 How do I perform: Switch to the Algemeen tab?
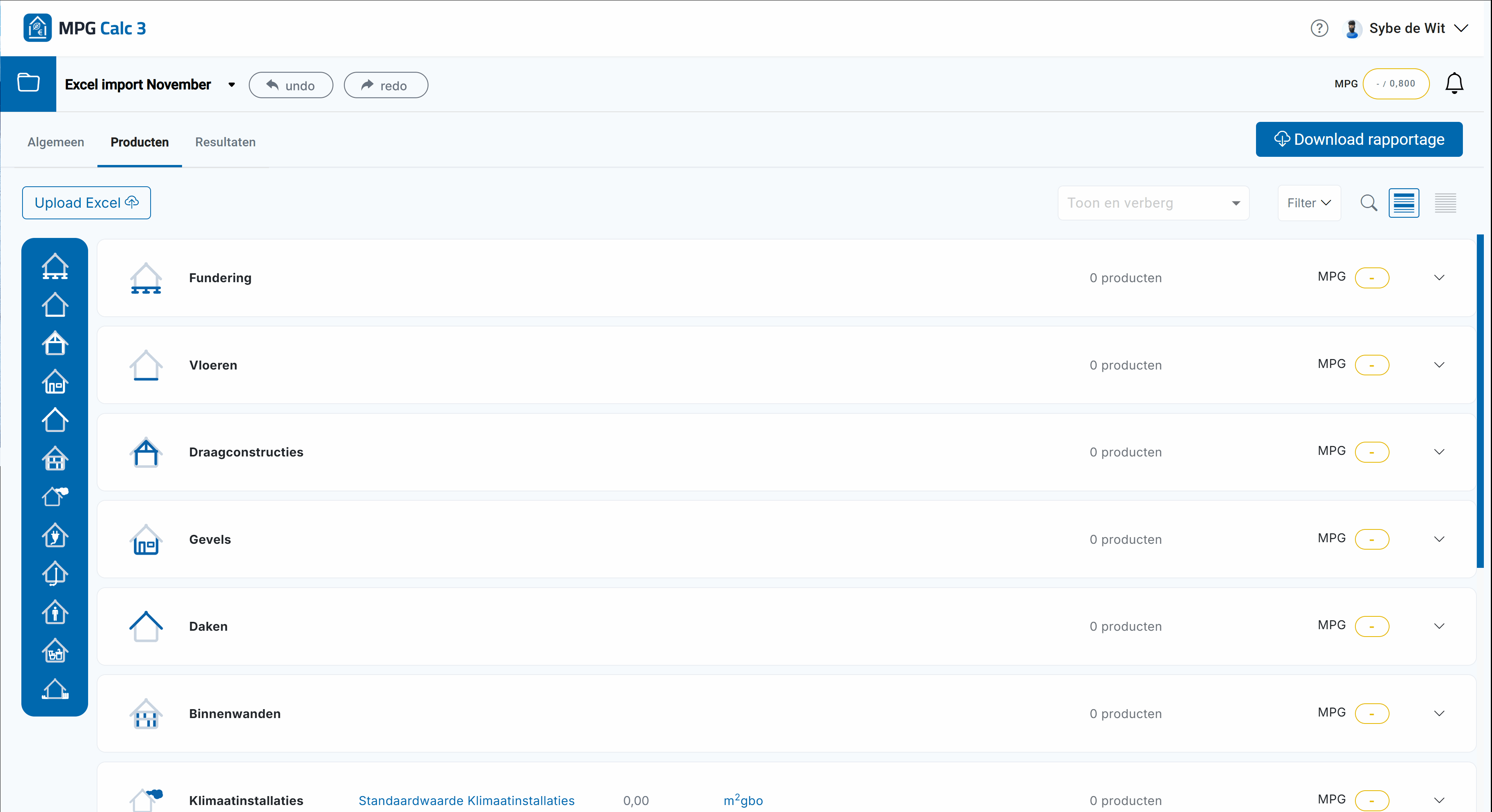point(56,142)
